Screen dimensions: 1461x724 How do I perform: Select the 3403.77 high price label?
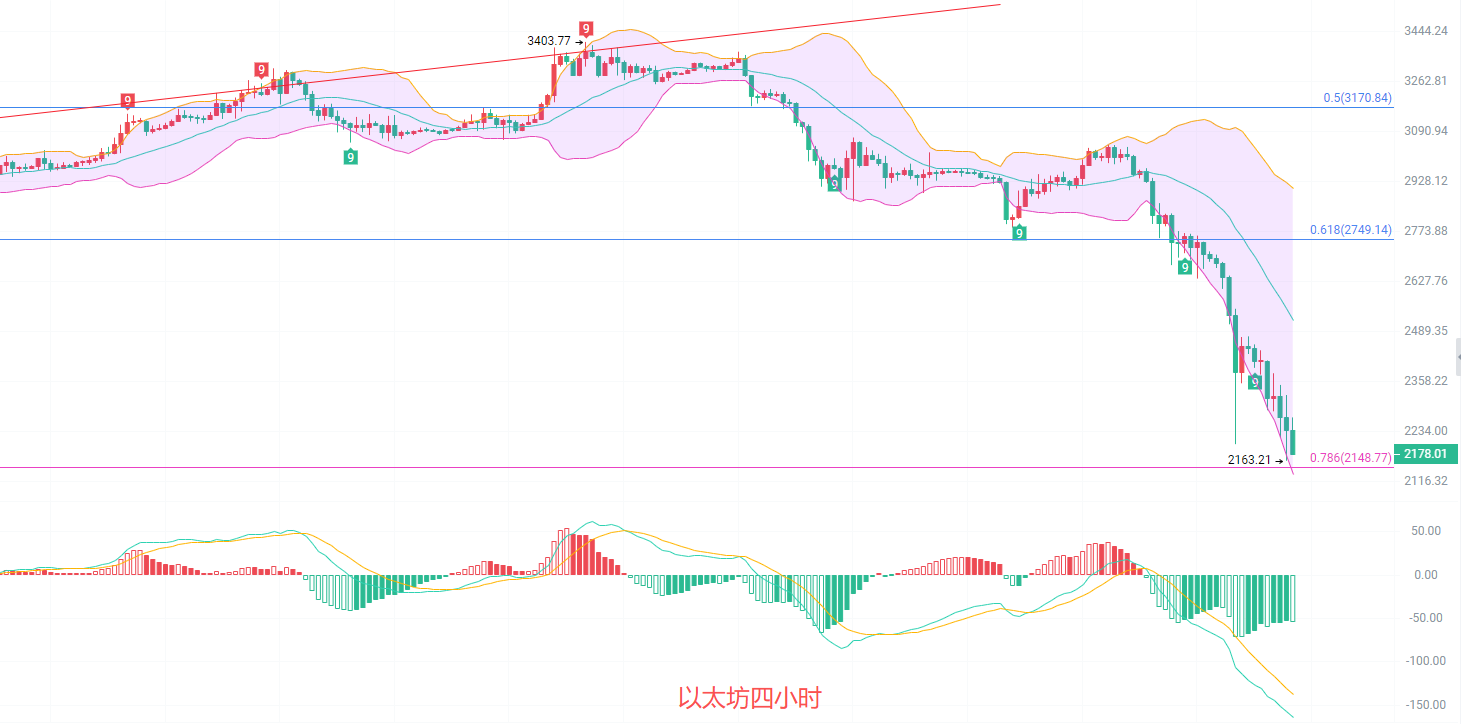pos(549,41)
